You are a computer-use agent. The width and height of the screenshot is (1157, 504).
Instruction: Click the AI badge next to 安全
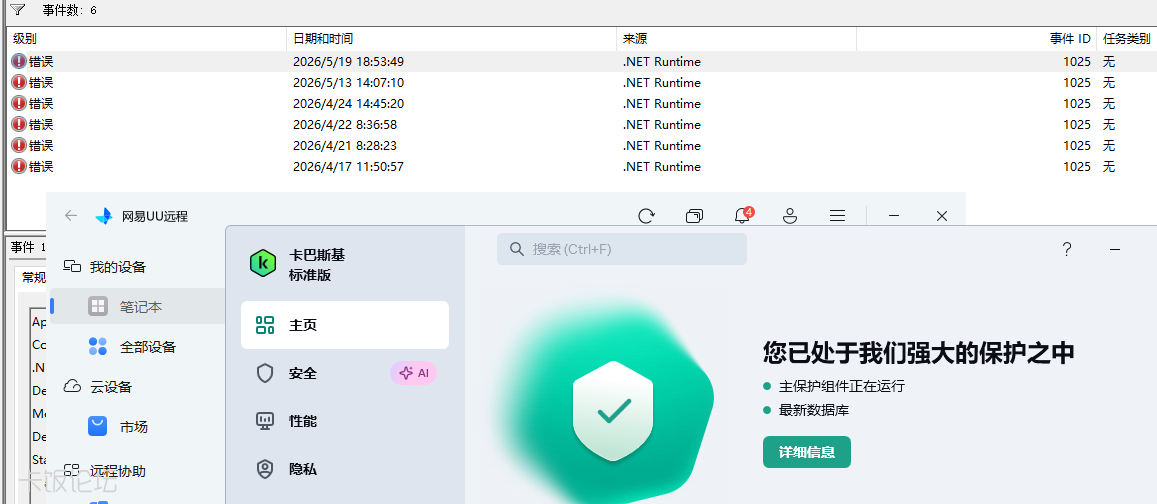[x=413, y=373]
